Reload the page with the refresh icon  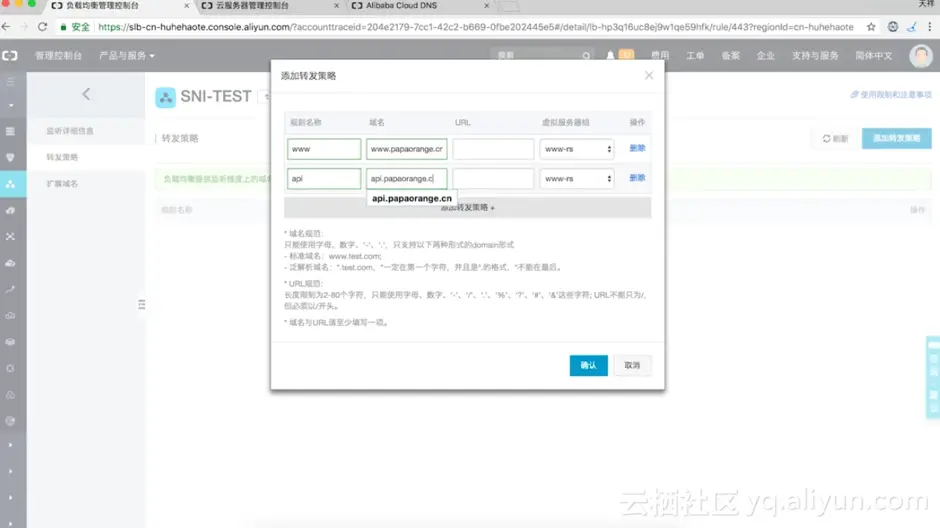click(42, 27)
